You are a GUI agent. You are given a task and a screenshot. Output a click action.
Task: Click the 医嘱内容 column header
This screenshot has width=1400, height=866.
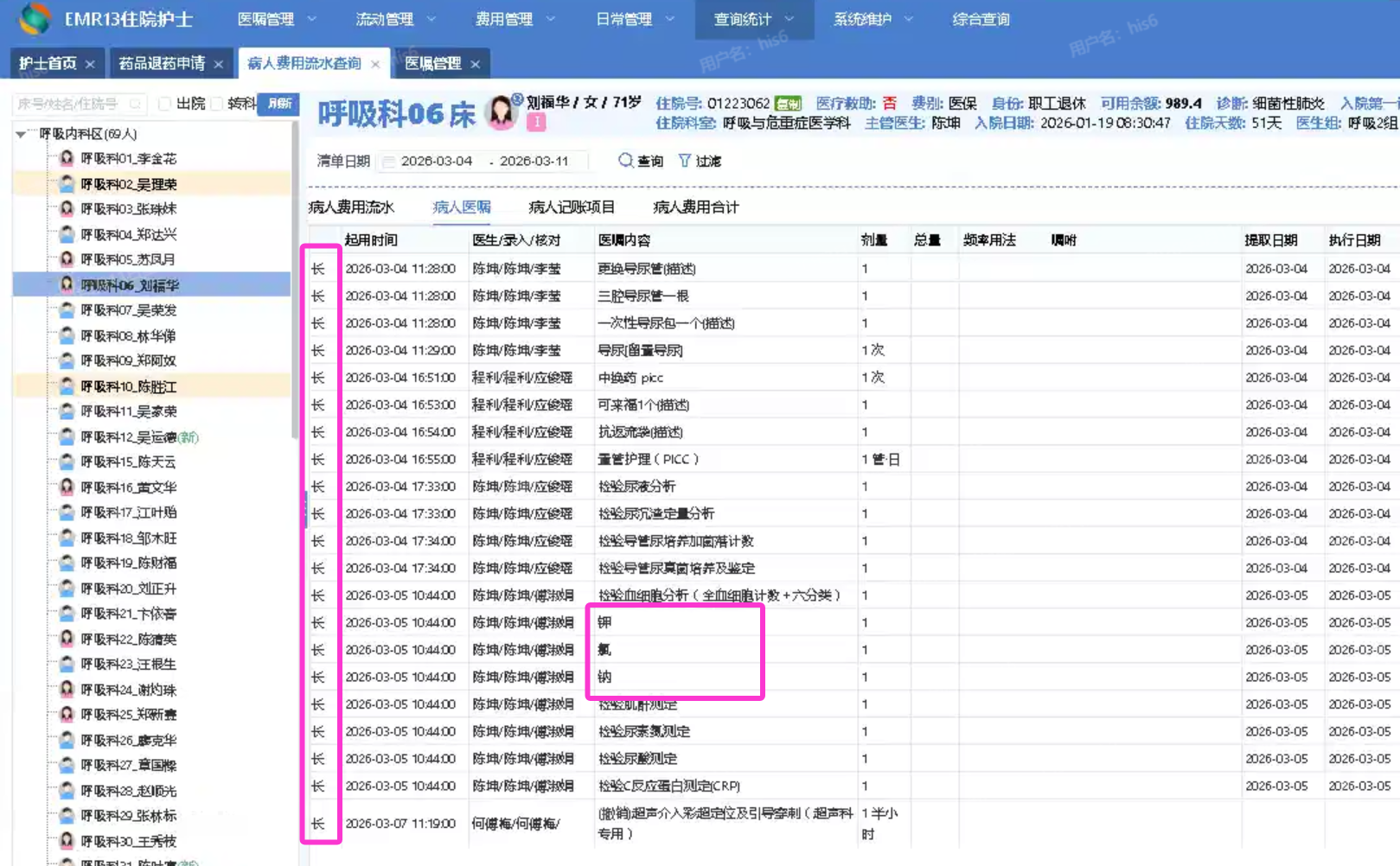click(624, 240)
